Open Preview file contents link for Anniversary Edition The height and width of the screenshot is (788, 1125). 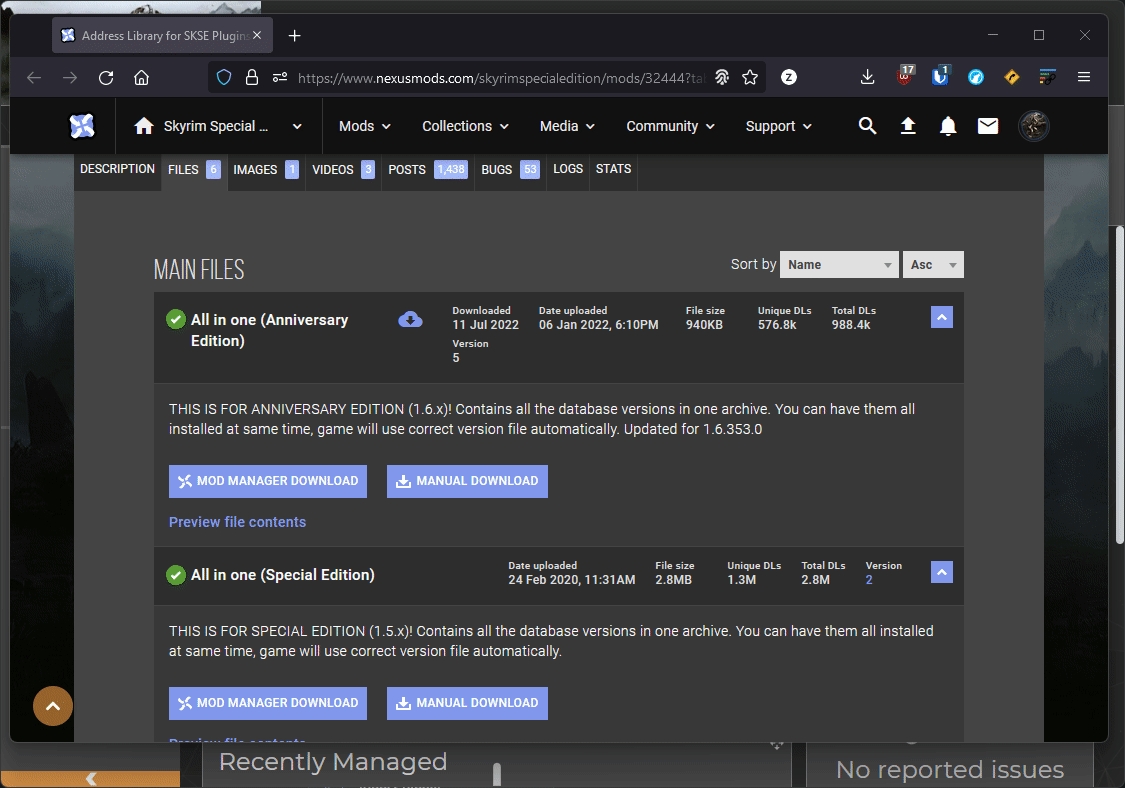(x=237, y=522)
